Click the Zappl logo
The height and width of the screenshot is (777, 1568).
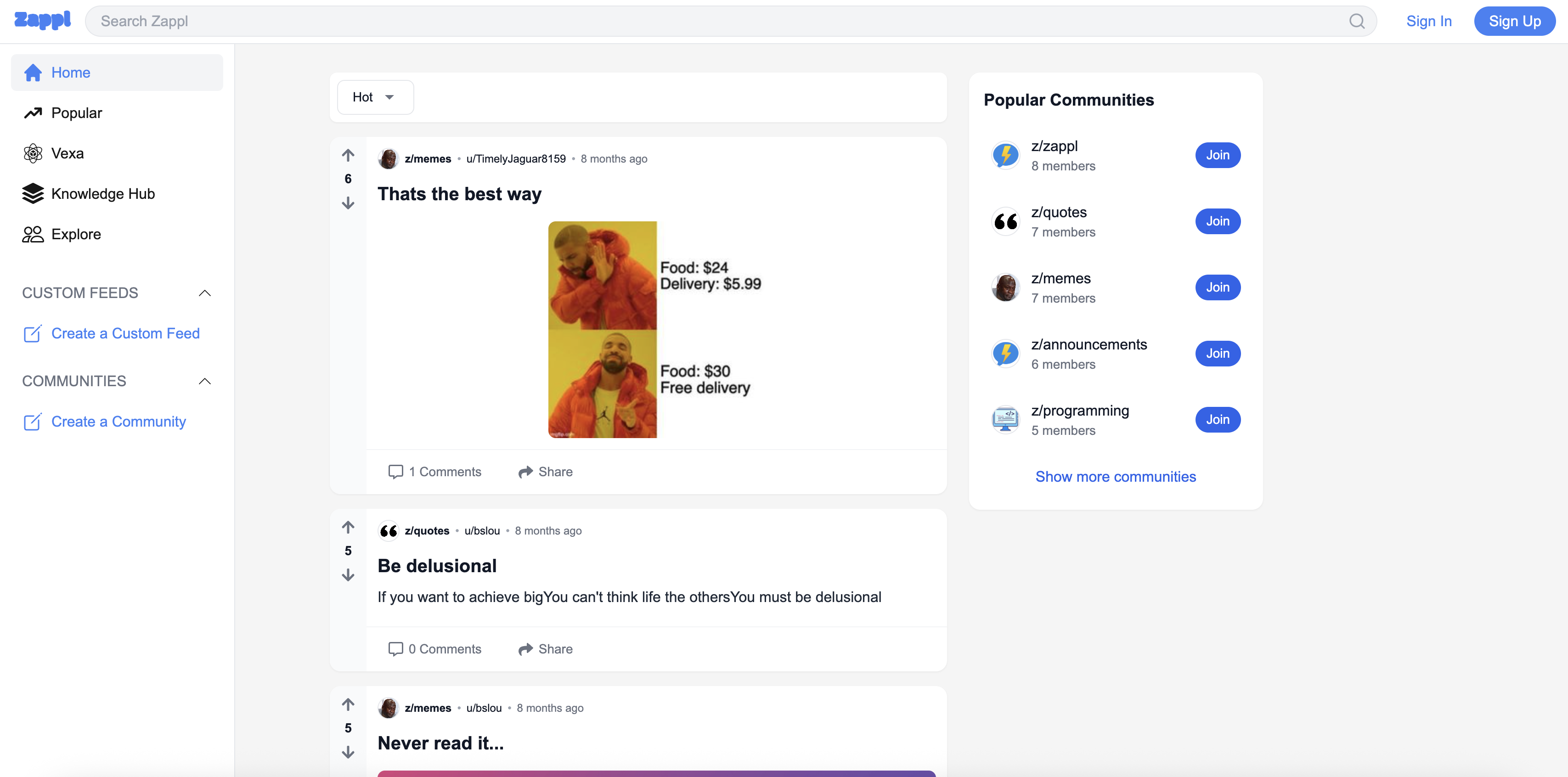click(x=43, y=20)
